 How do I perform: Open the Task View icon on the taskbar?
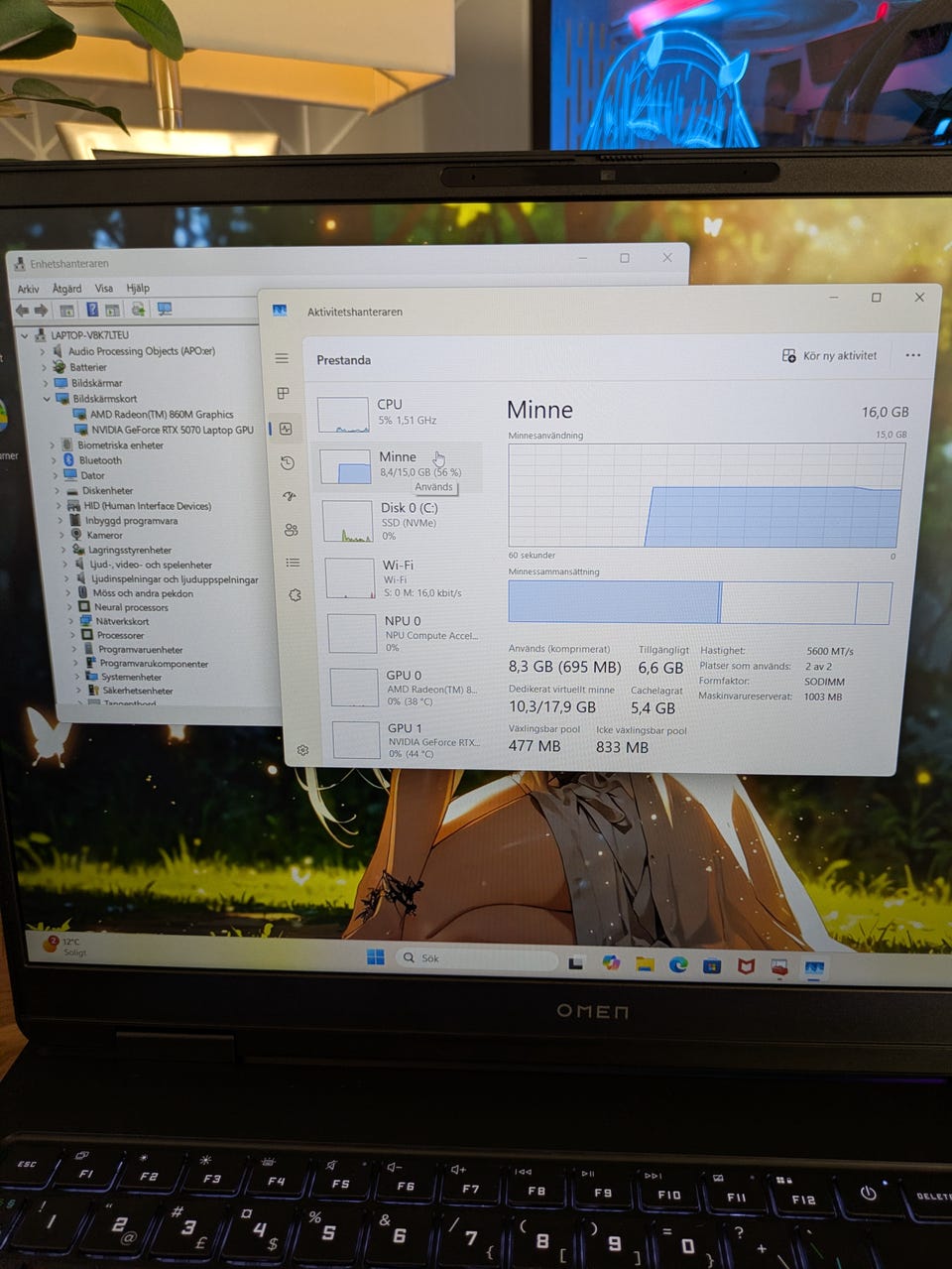[576, 961]
